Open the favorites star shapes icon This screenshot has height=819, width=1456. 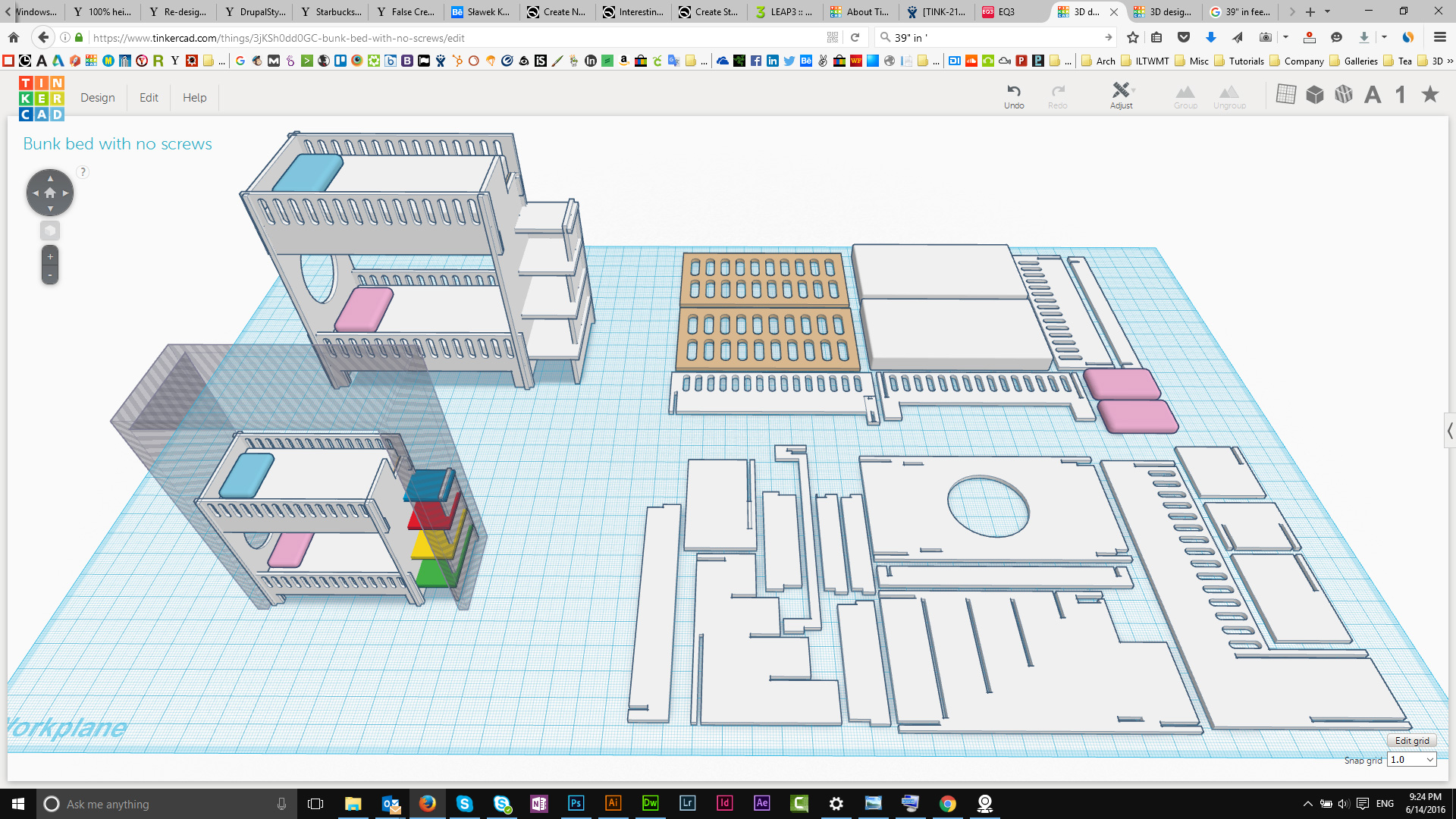[1430, 94]
